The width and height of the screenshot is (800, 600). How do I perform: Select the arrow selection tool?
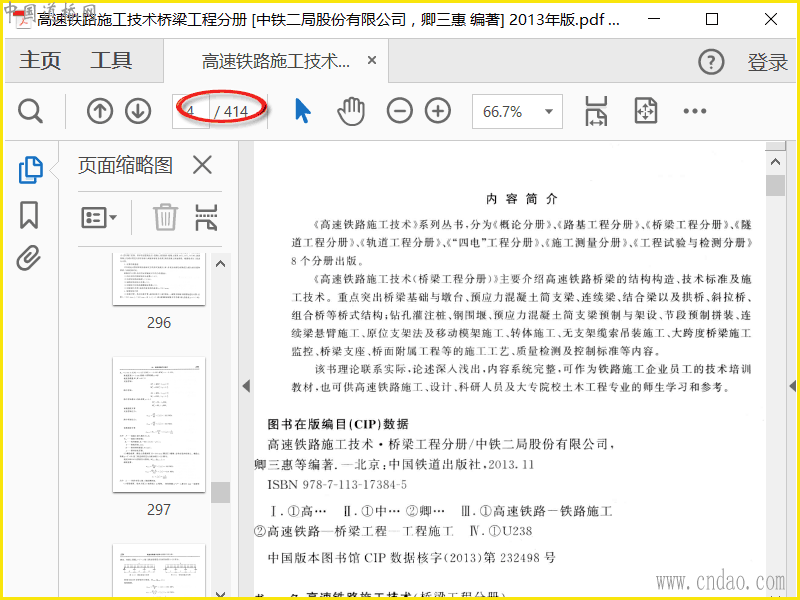[x=303, y=111]
